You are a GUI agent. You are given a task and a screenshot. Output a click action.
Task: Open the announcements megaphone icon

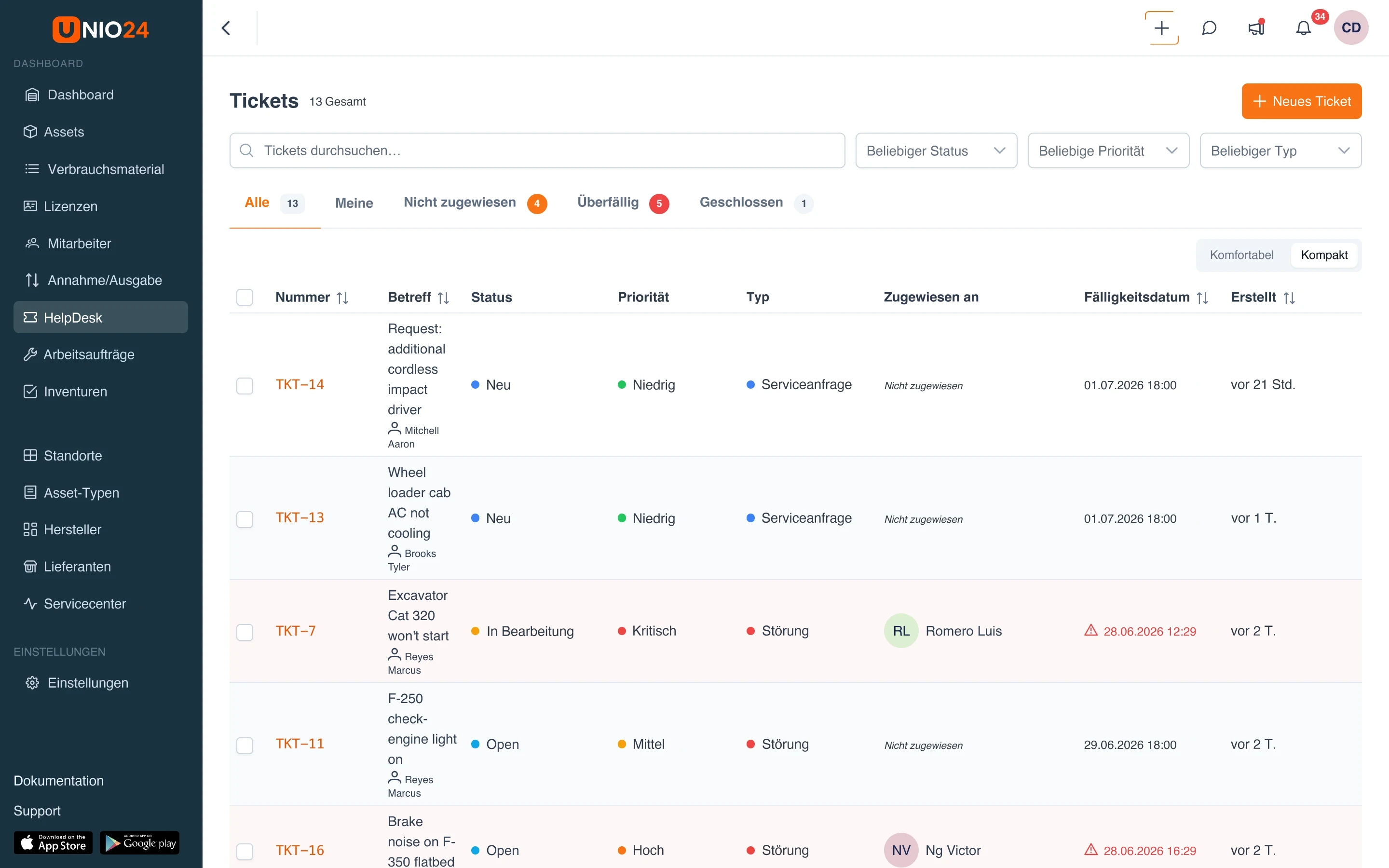1256,28
